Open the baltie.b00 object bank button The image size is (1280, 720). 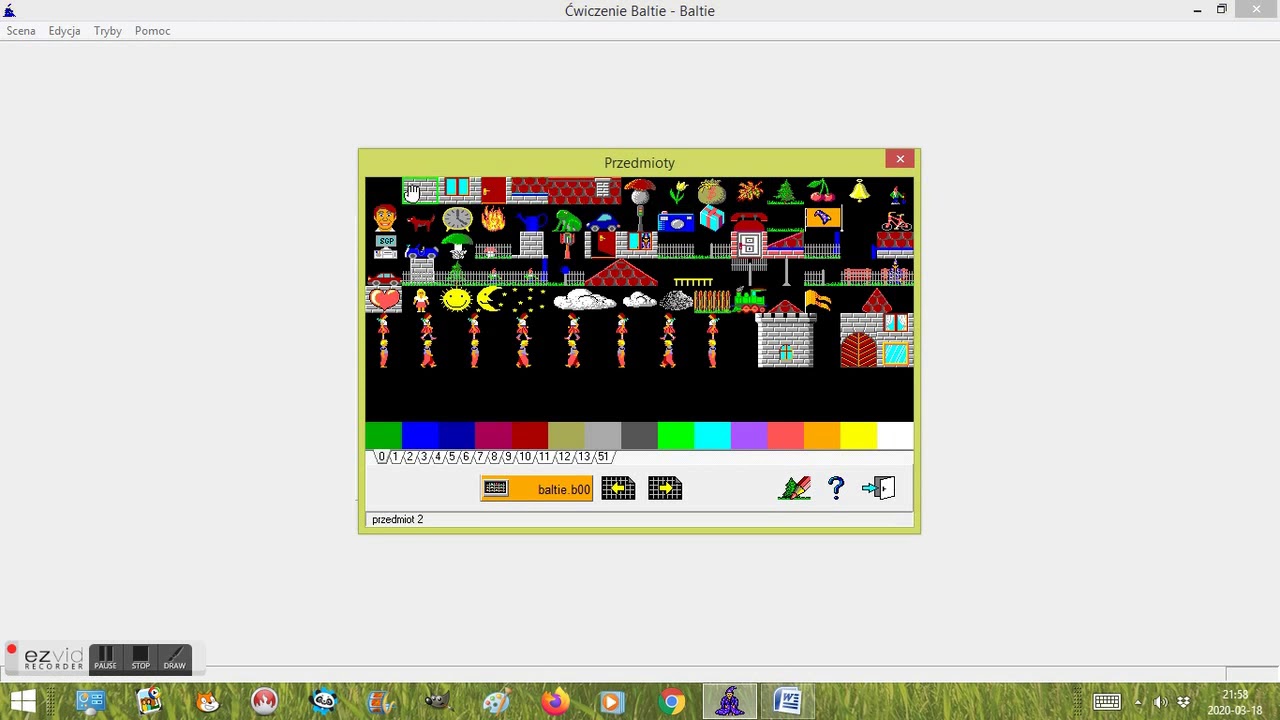(x=537, y=489)
